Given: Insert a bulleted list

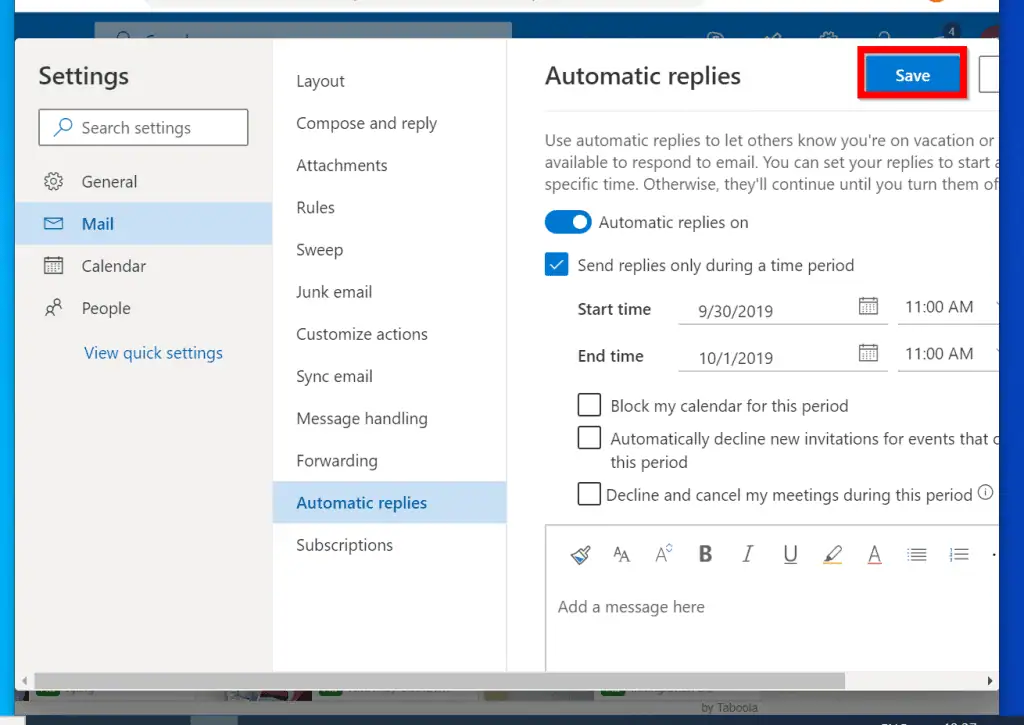Looking at the screenshot, I should tap(916, 554).
